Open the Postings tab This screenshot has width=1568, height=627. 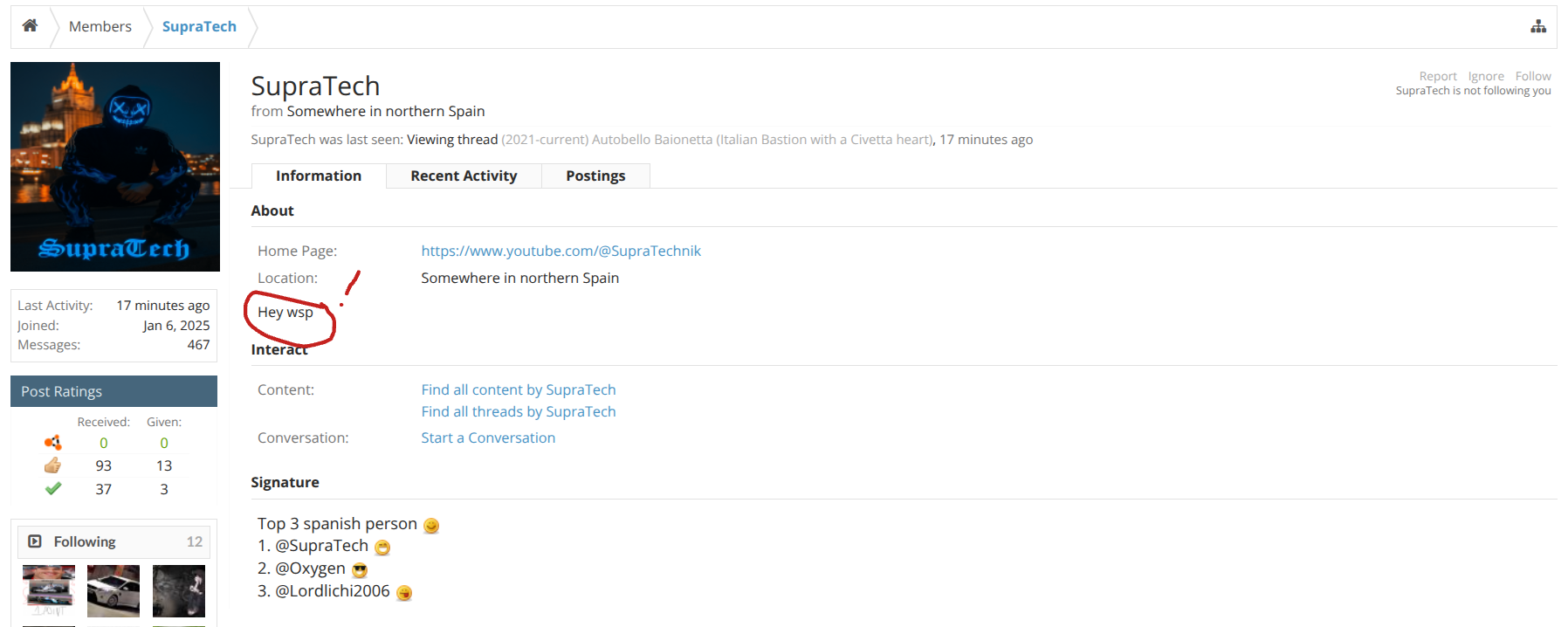tap(595, 176)
